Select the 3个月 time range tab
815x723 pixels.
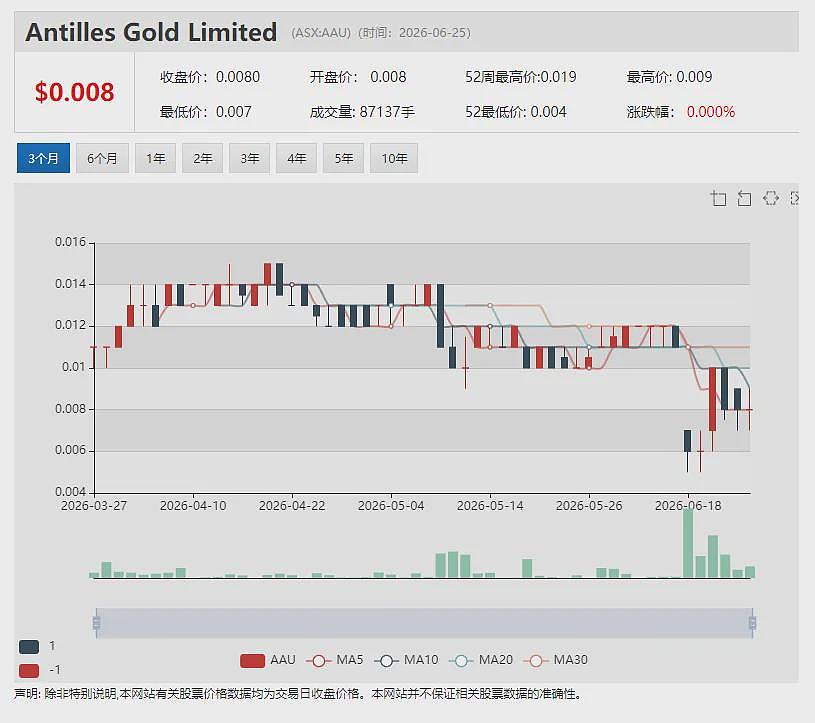(x=43, y=158)
